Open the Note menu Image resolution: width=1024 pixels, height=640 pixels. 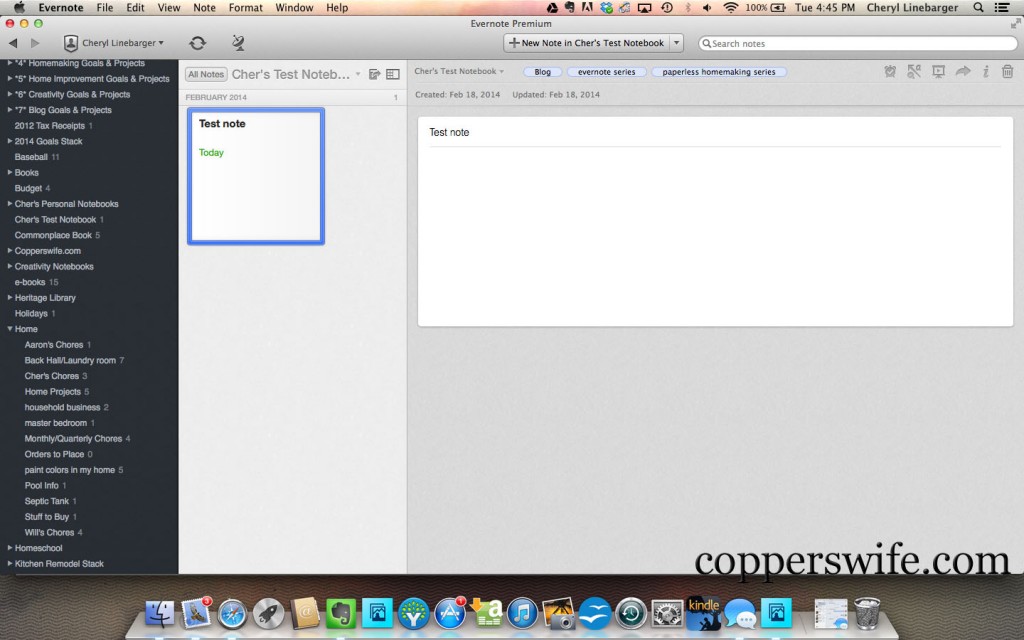point(204,8)
